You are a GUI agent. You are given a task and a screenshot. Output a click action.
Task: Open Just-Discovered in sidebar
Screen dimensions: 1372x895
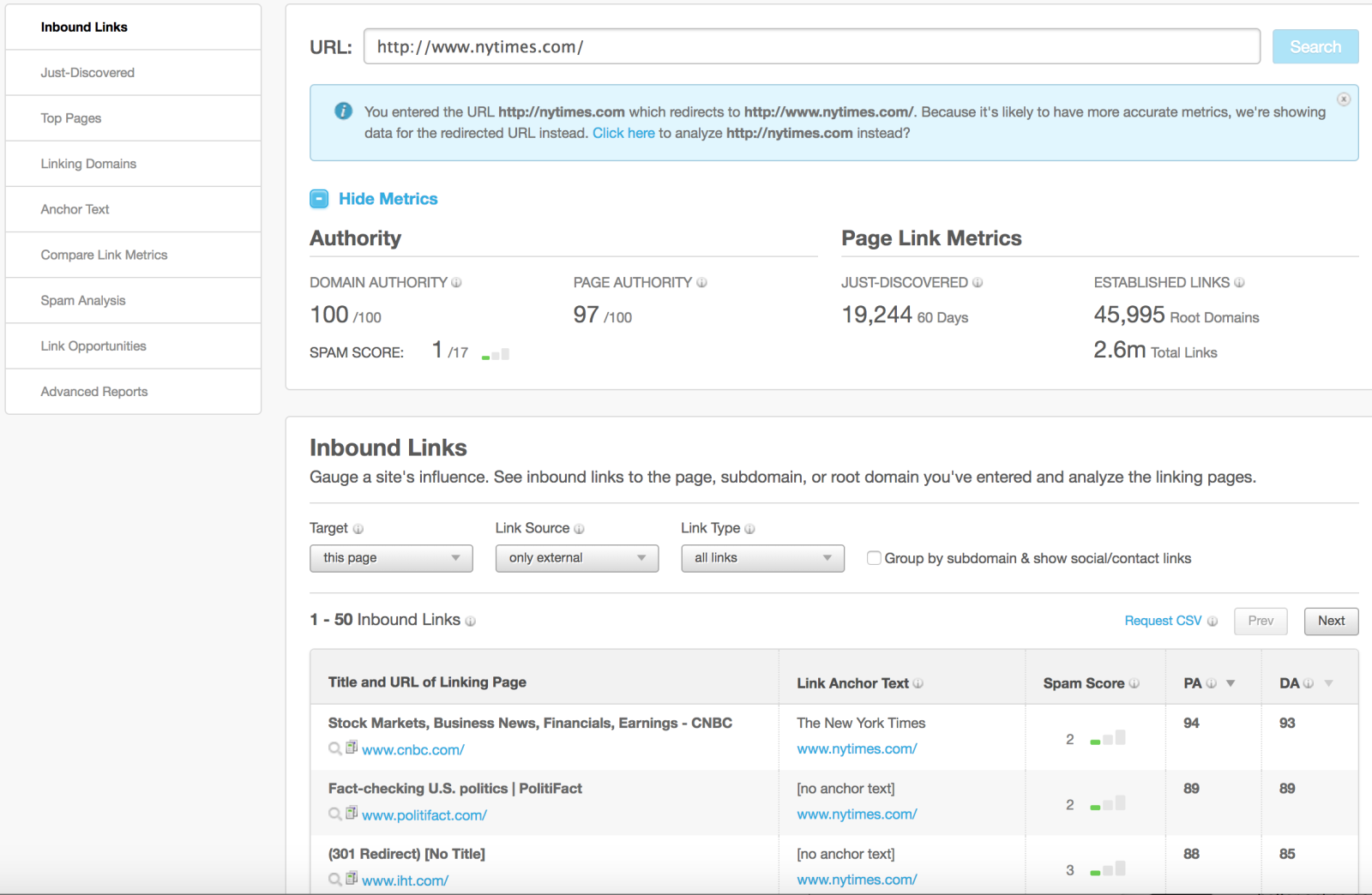click(x=133, y=73)
